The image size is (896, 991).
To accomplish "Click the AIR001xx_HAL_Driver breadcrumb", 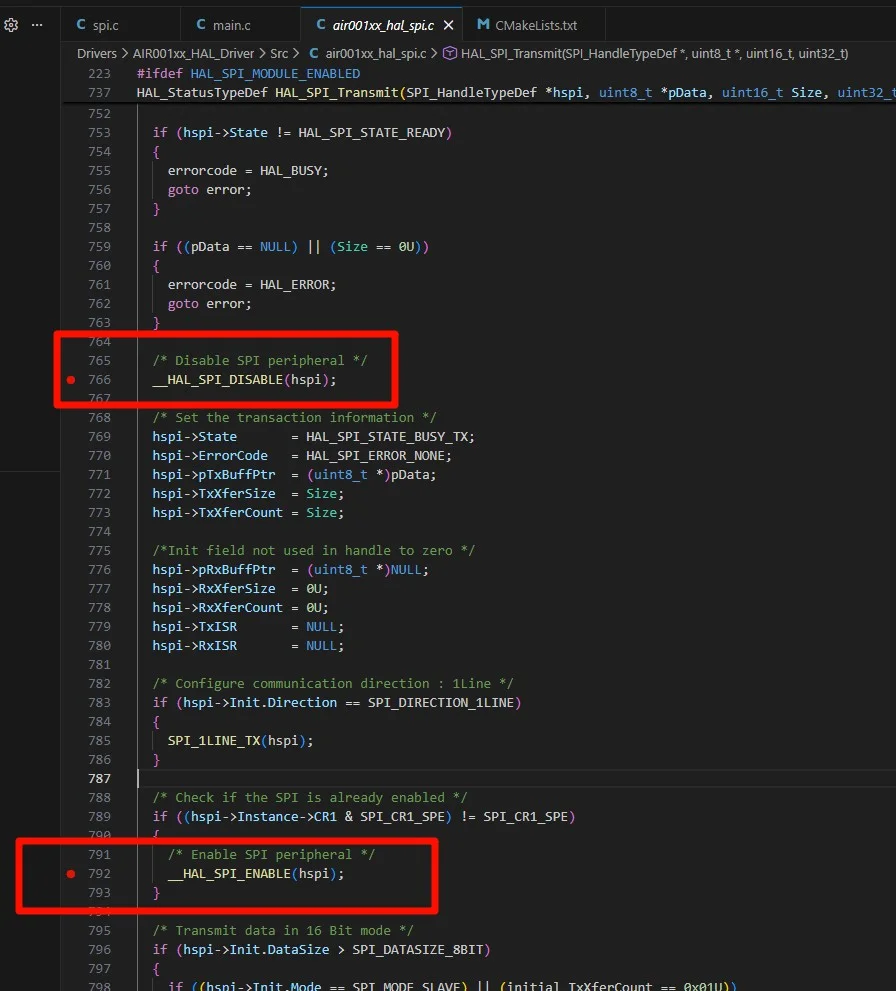I will coord(193,54).
